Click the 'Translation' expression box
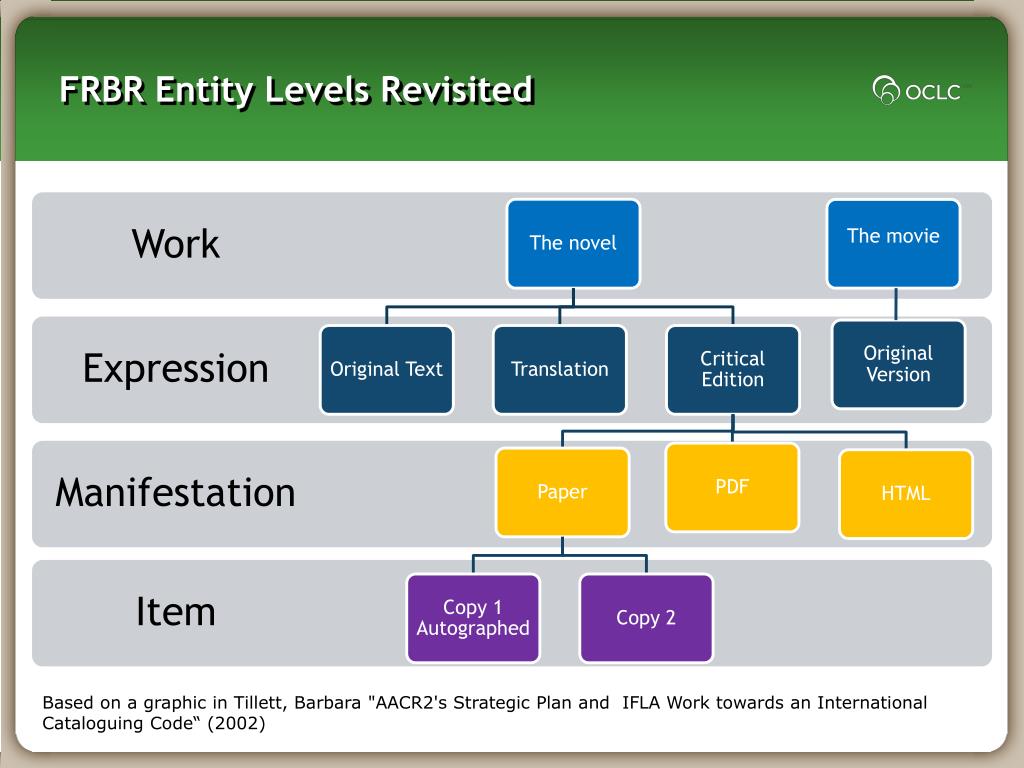 tap(560, 370)
